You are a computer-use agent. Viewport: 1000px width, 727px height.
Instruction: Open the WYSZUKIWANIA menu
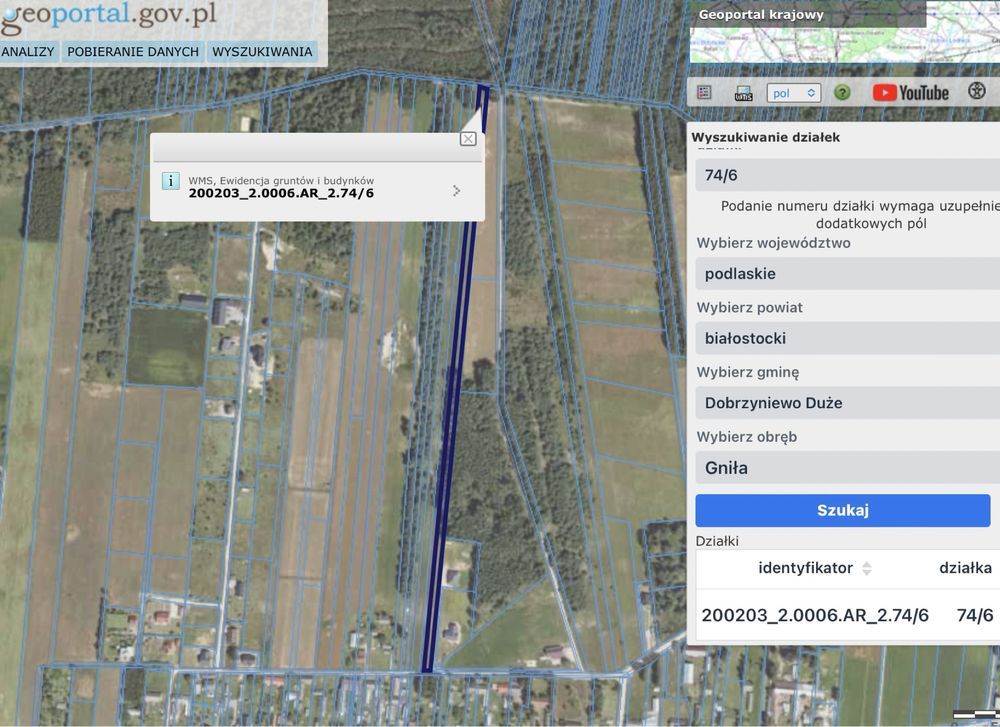coord(262,52)
